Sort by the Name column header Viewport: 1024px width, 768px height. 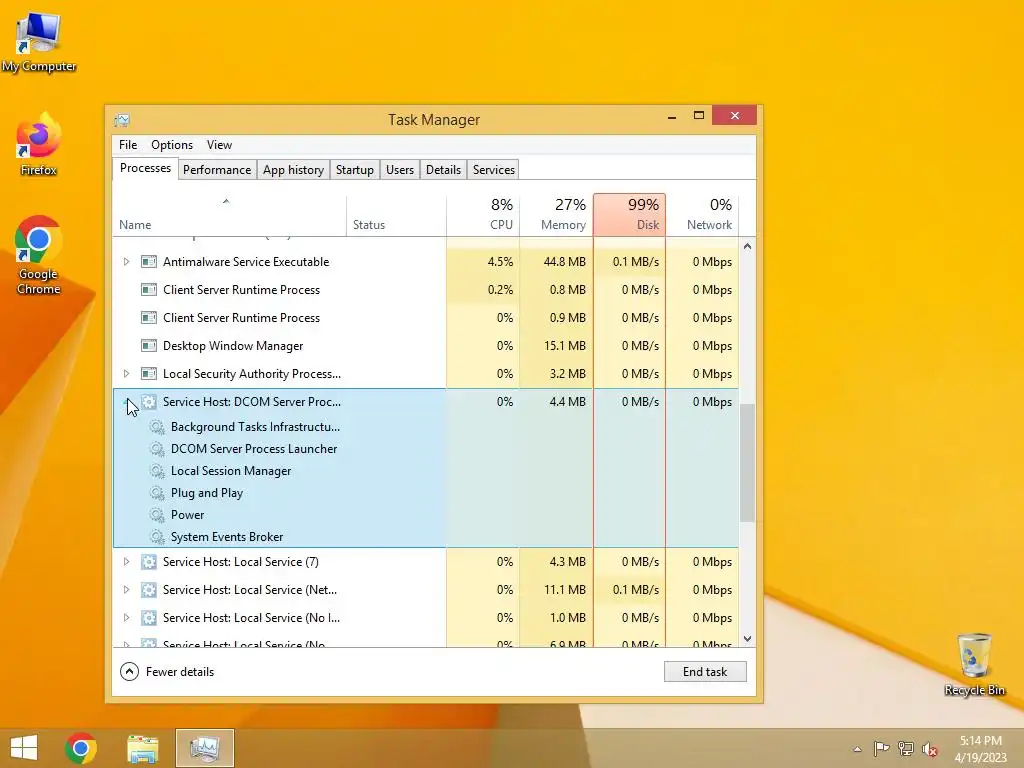[x=229, y=215]
